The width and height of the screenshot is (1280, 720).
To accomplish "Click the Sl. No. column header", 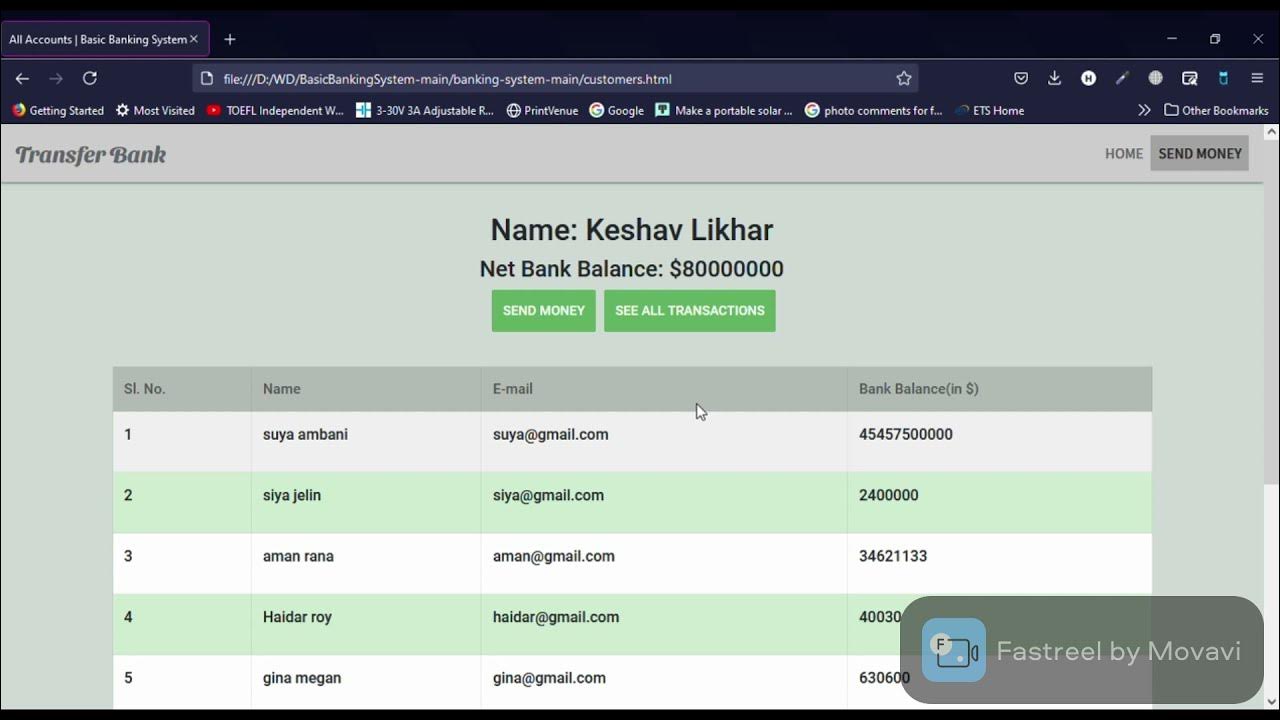I will coord(182,389).
